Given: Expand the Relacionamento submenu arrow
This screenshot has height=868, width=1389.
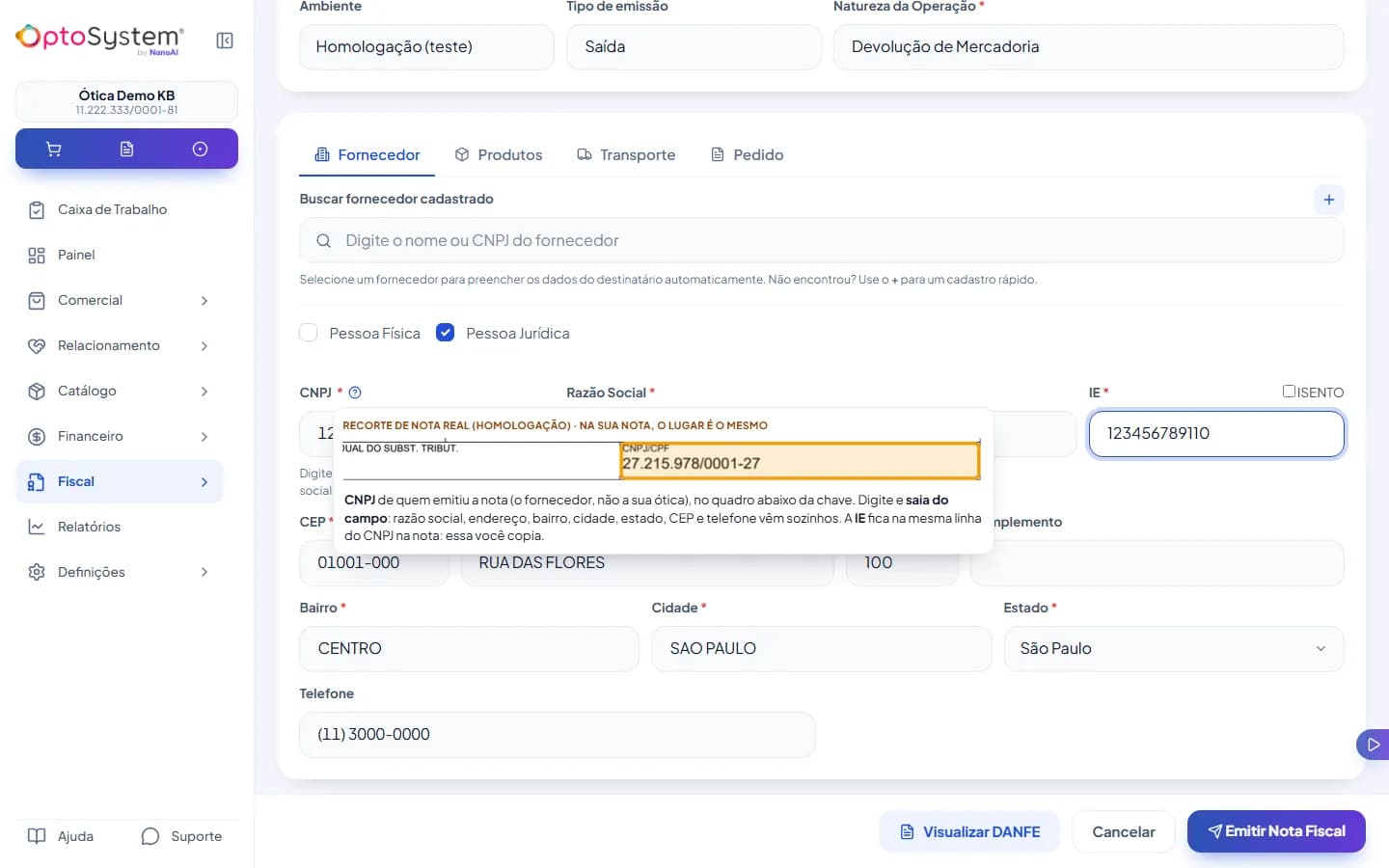Looking at the screenshot, I should 204,346.
